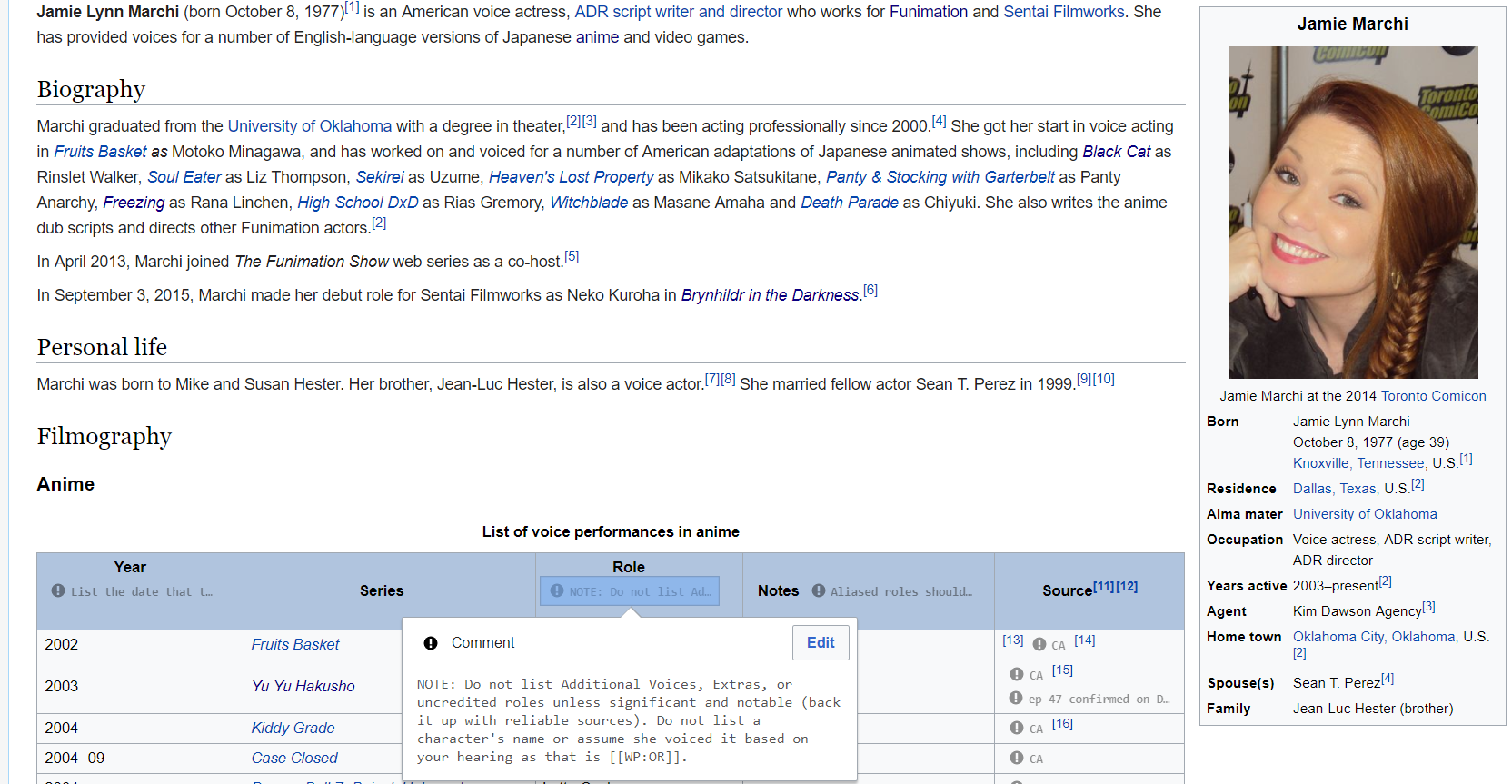Click reference [9][10] after 1999
This screenshot has width=1512, height=784.
point(1096,379)
